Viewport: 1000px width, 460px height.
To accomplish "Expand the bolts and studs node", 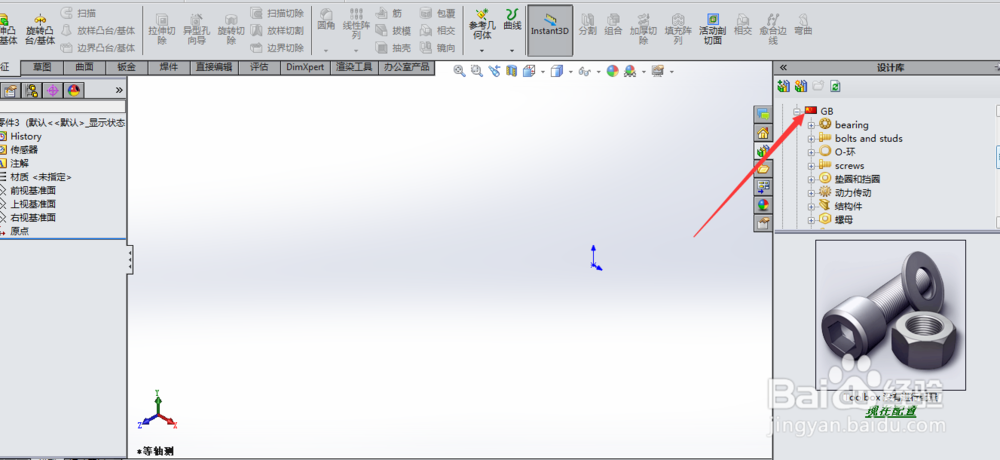I will pyautogui.click(x=811, y=138).
